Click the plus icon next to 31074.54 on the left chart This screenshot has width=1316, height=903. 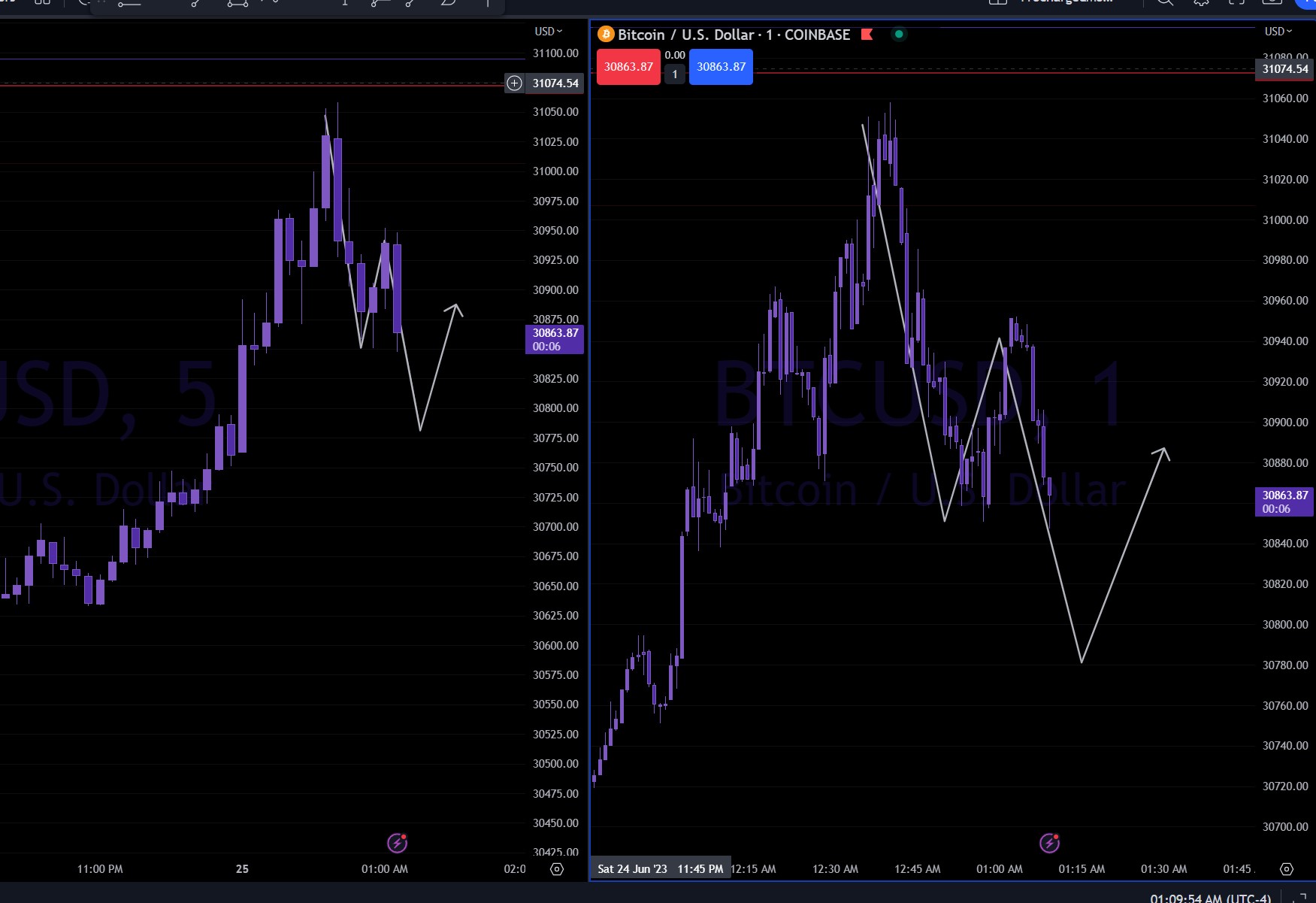514,83
